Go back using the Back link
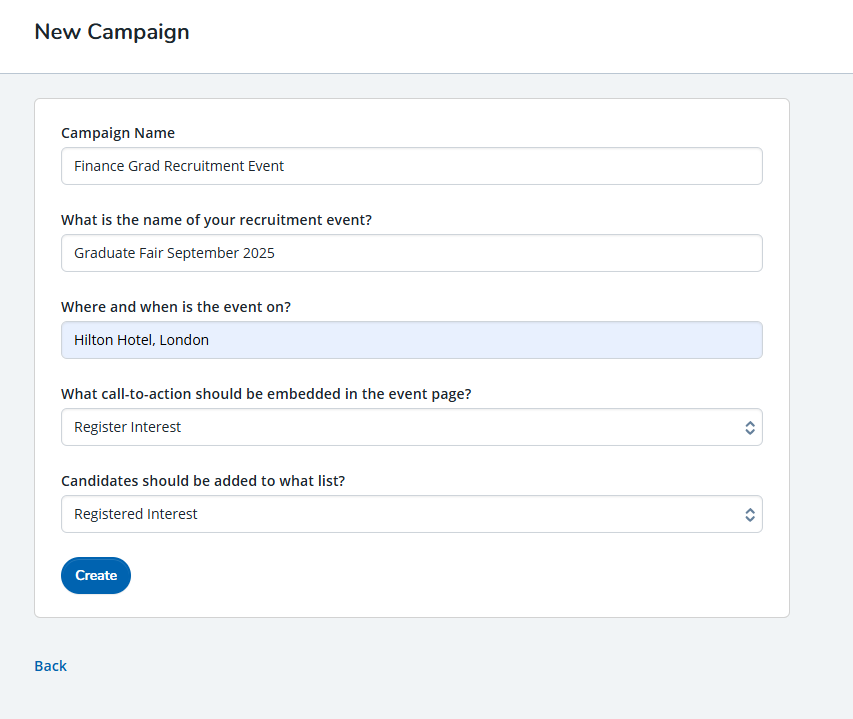 tap(50, 666)
